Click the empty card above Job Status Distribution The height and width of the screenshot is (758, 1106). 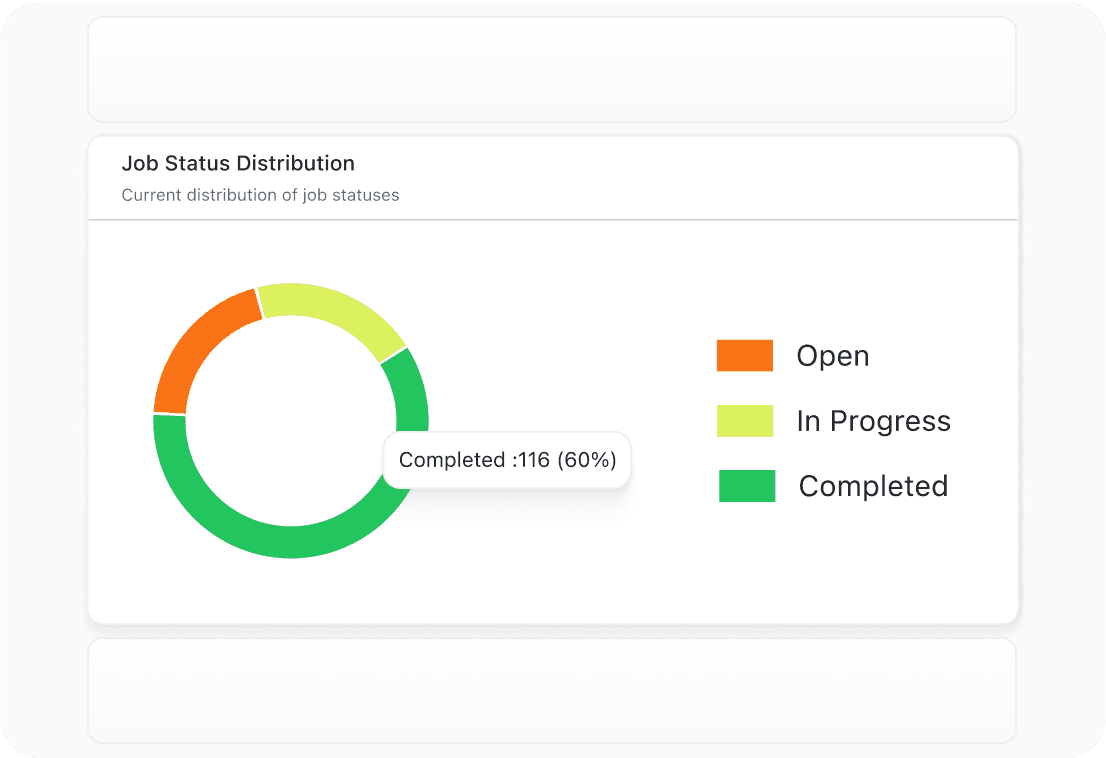(552, 70)
